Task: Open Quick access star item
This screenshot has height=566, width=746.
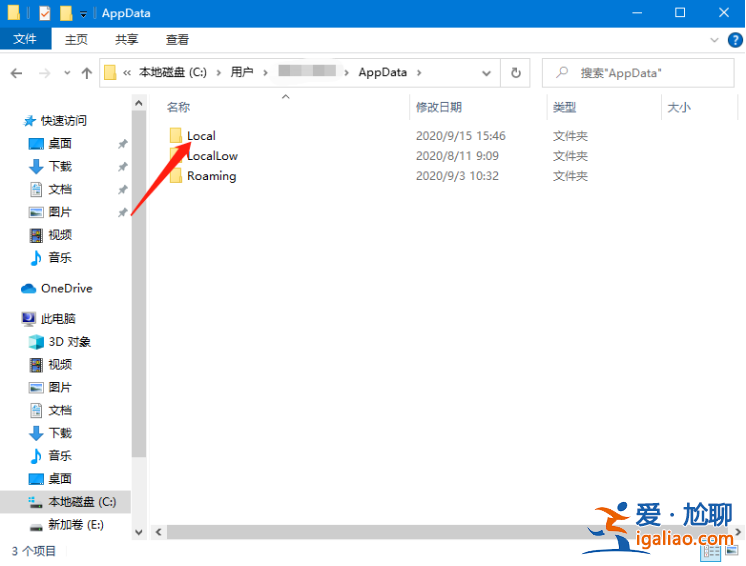Action: pos(55,121)
